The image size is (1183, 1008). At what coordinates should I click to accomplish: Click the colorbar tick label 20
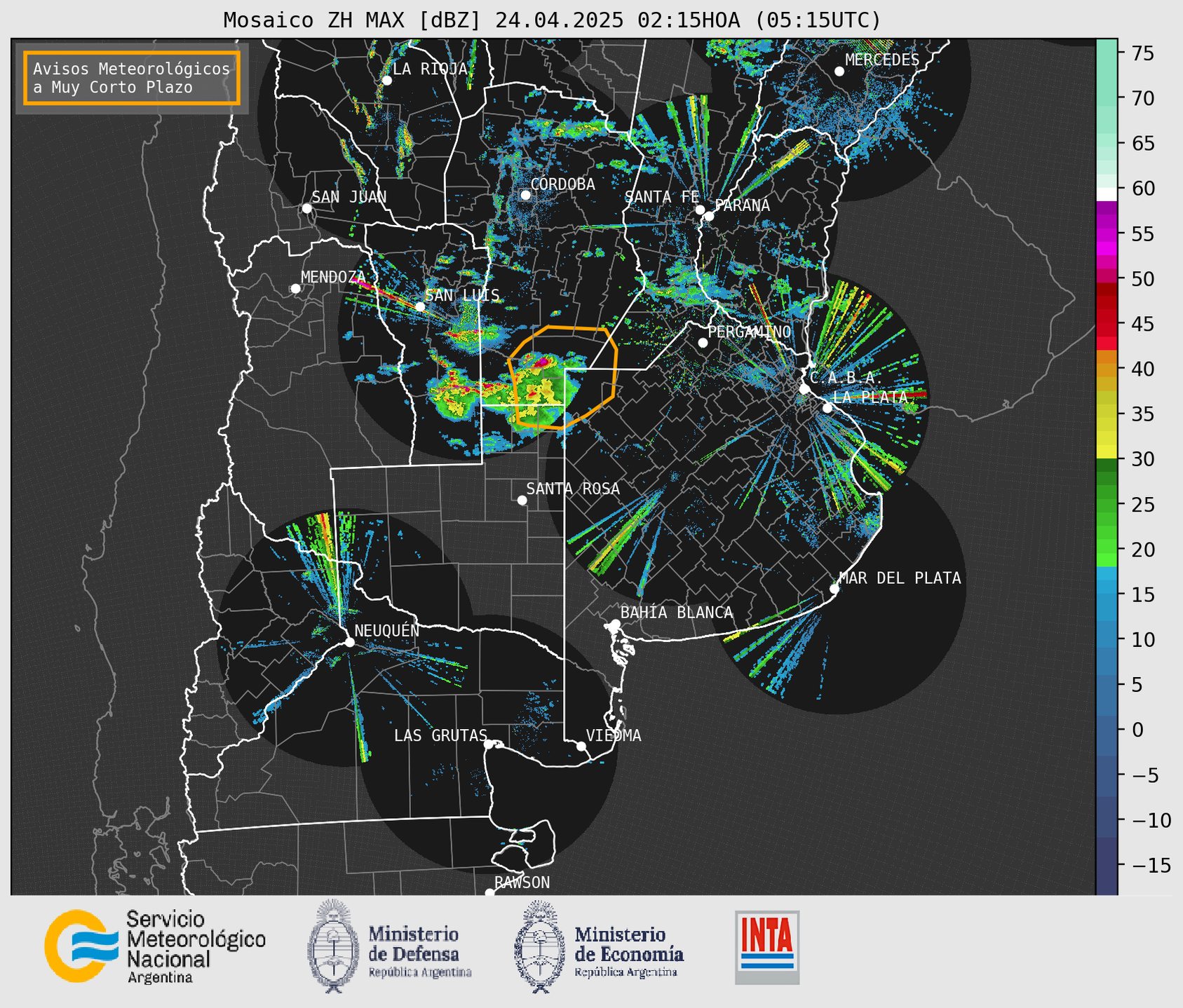(x=1142, y=550)
